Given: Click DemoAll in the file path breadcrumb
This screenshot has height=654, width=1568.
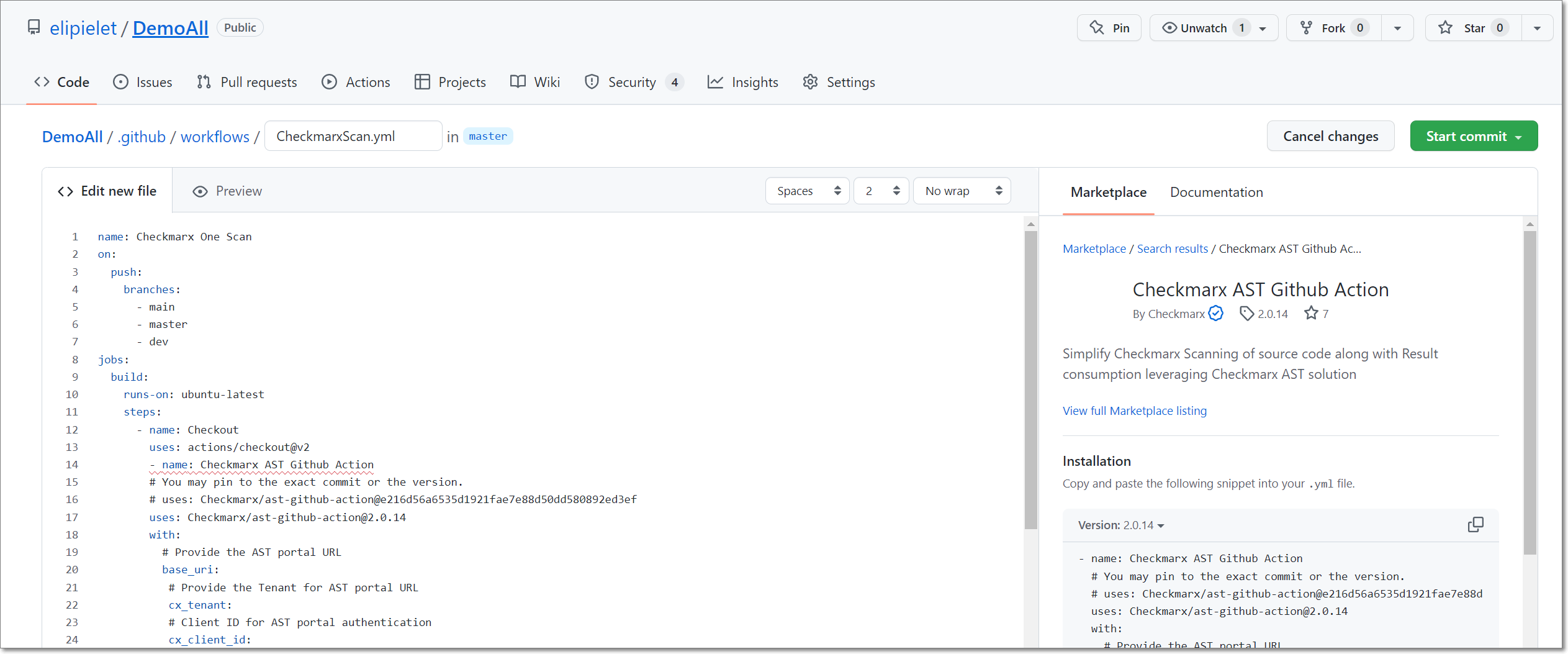Looking at the screenshot, I should 72,137.
